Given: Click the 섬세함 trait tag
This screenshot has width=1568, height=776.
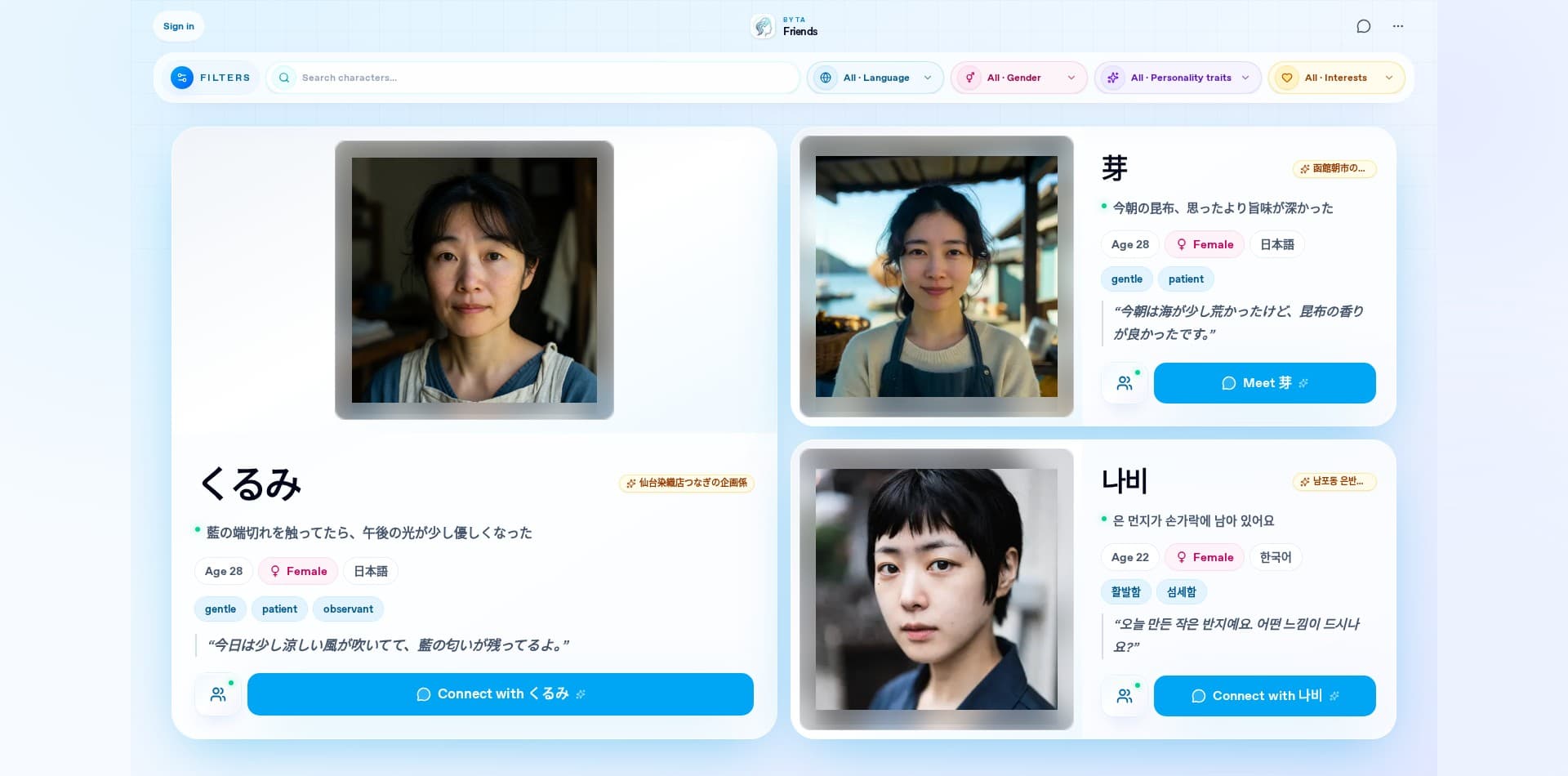Looking at the screenshot, I should click(1182, 591).
